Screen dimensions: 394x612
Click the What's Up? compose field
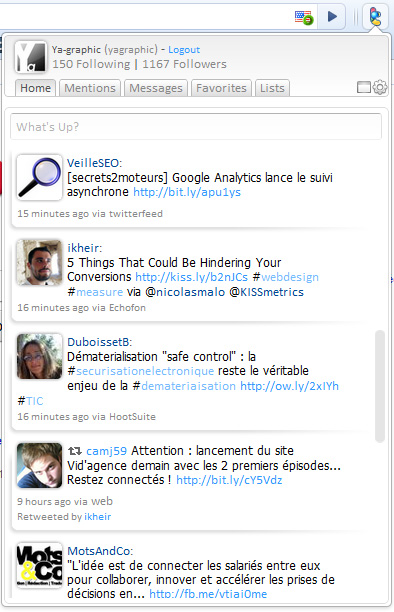tap(196, 127)
